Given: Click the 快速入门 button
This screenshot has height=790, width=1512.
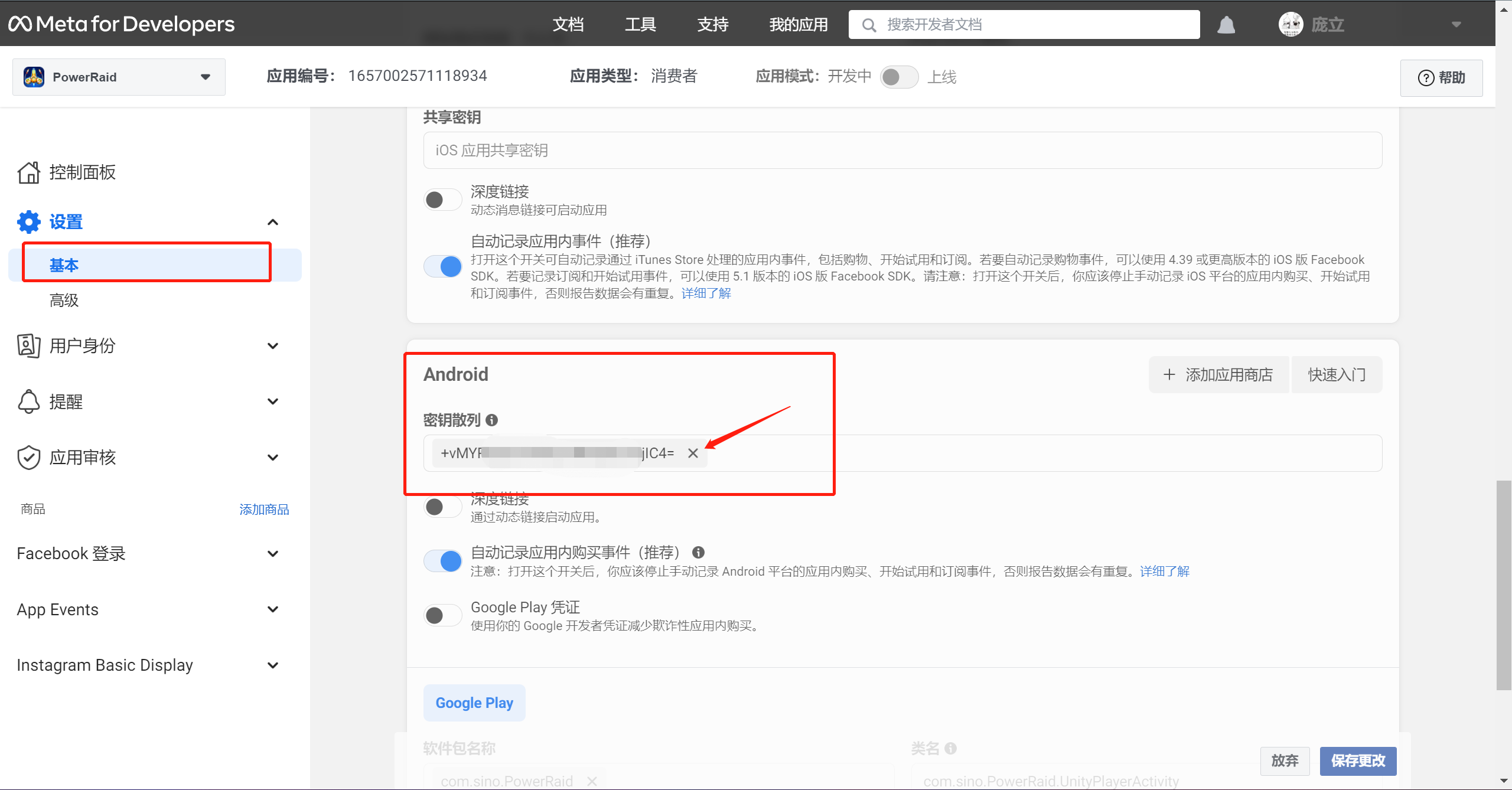Looking at the screenshot, I should (x=1337, y=374).
